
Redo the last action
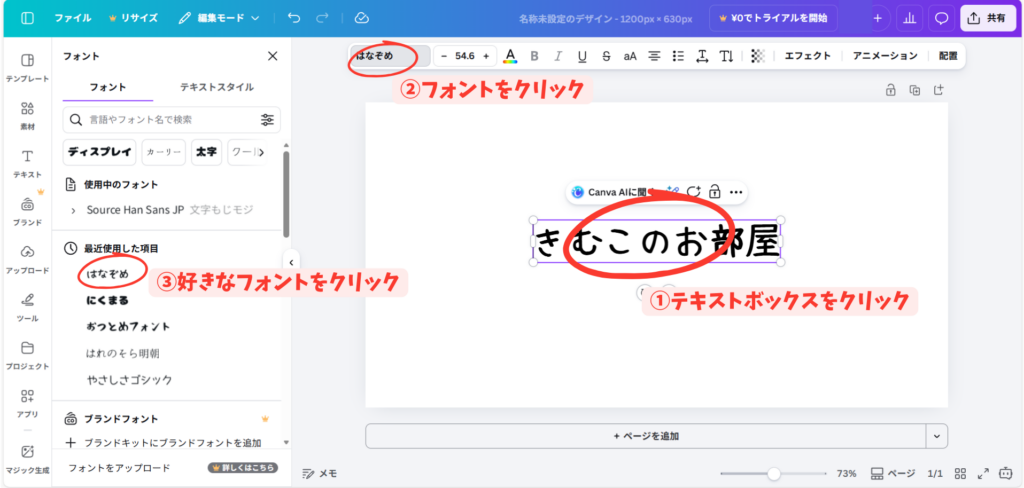[x=322, y=18]
